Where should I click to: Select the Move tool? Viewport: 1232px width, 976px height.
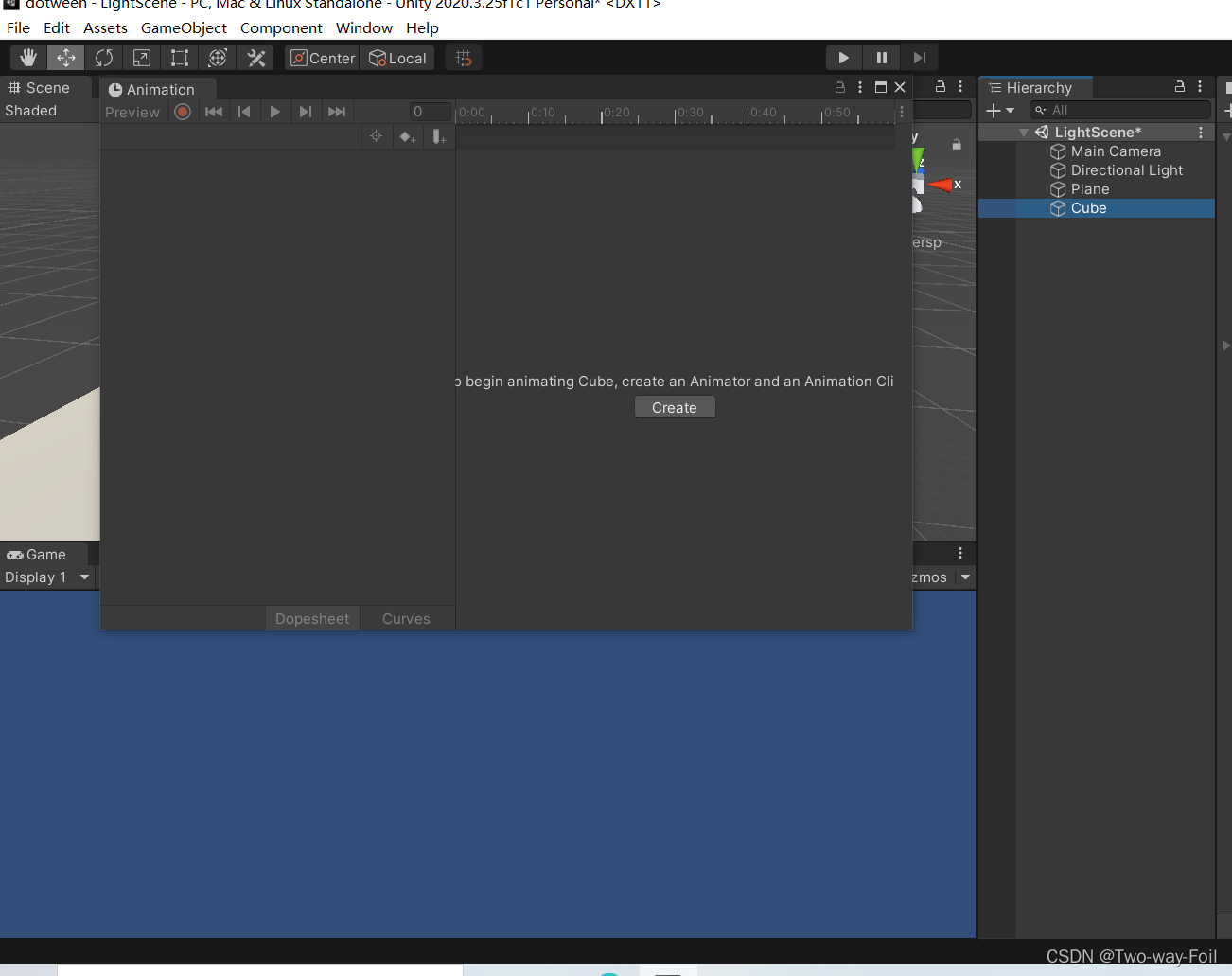[66, 58]
